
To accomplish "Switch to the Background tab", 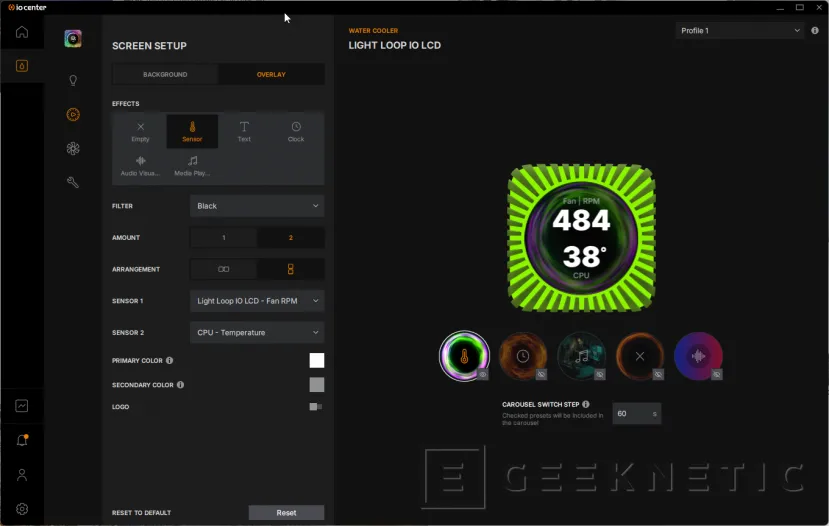I will 165,75.
